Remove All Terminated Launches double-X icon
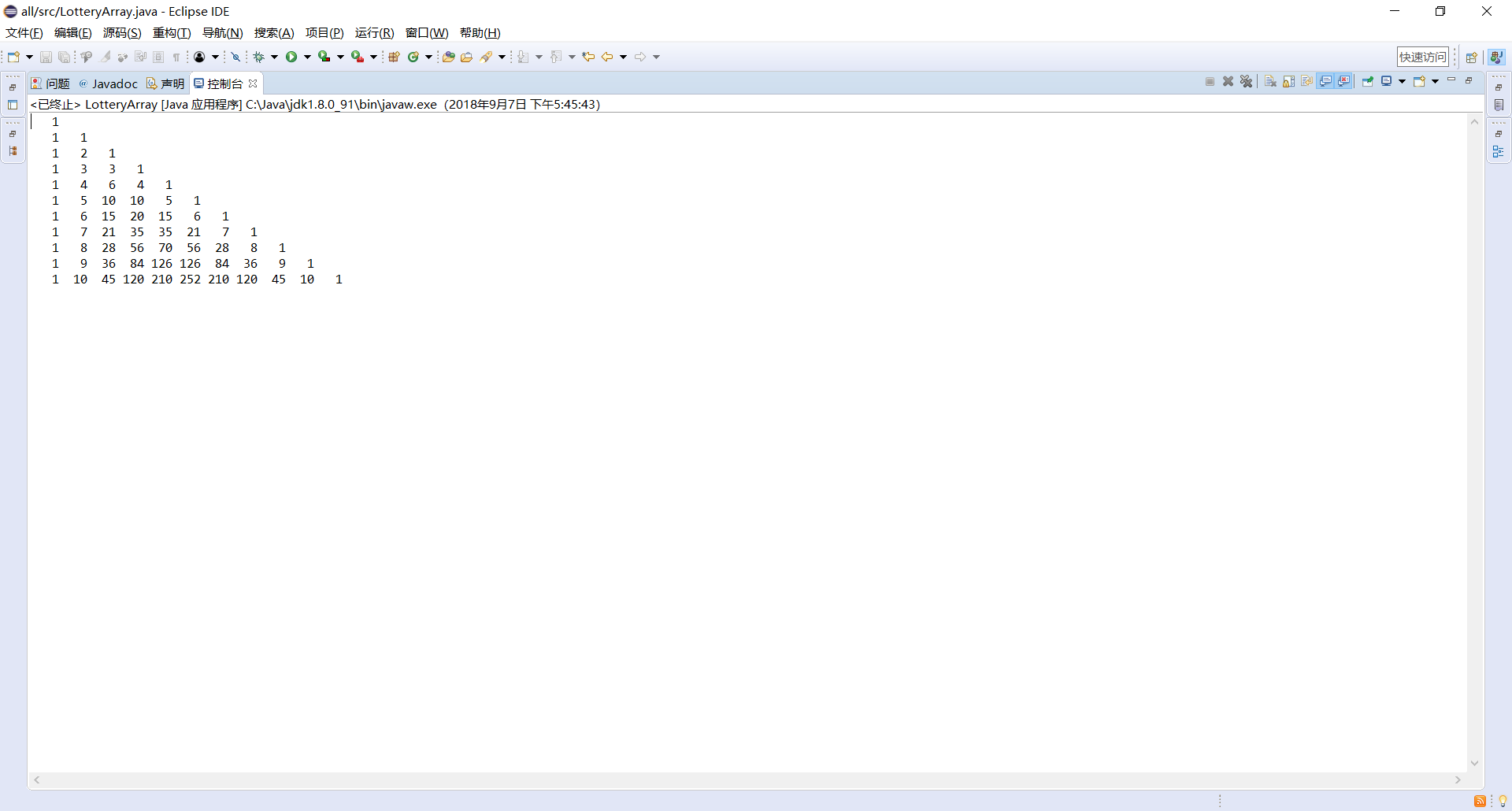The image size is (1512, 811). 1246,81
